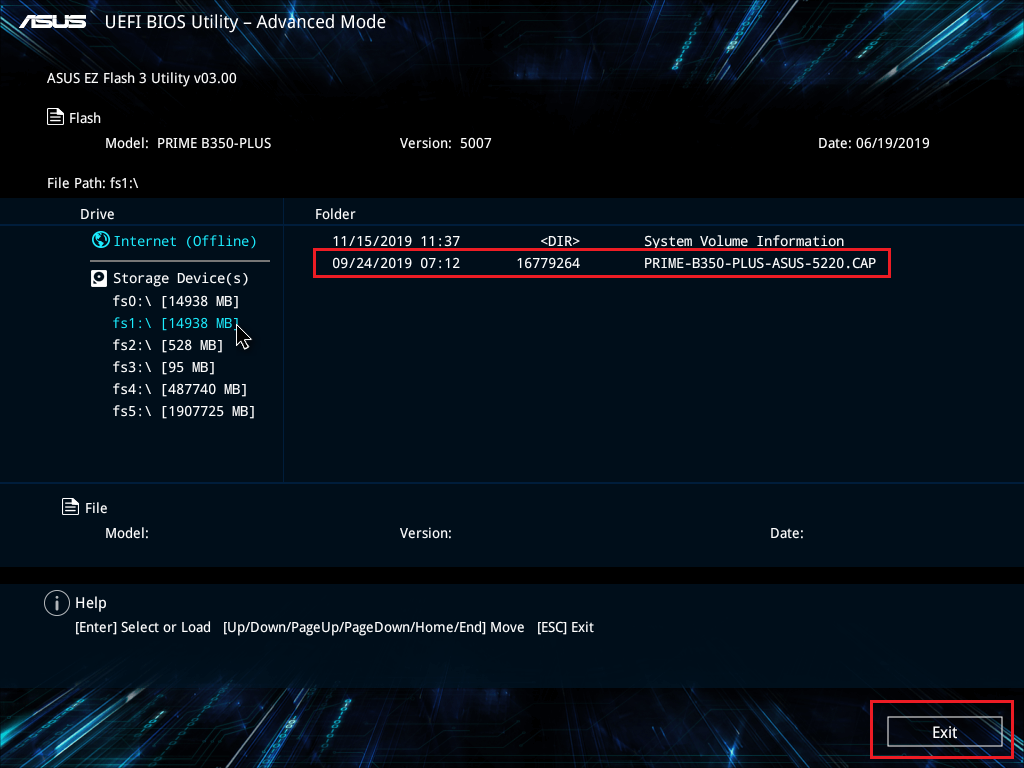This screenshot has height=768, width=1024.
Task: Click the Help info icon
Action: pyautogui.click(x=57, y=602)
